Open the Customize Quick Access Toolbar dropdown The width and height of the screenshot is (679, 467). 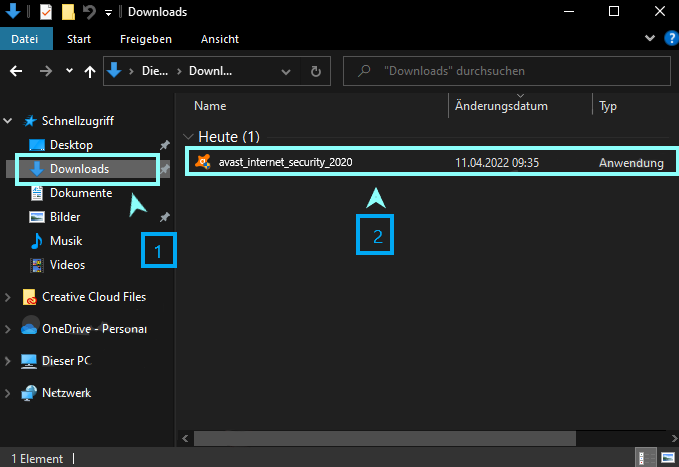[x=108, y=13]
